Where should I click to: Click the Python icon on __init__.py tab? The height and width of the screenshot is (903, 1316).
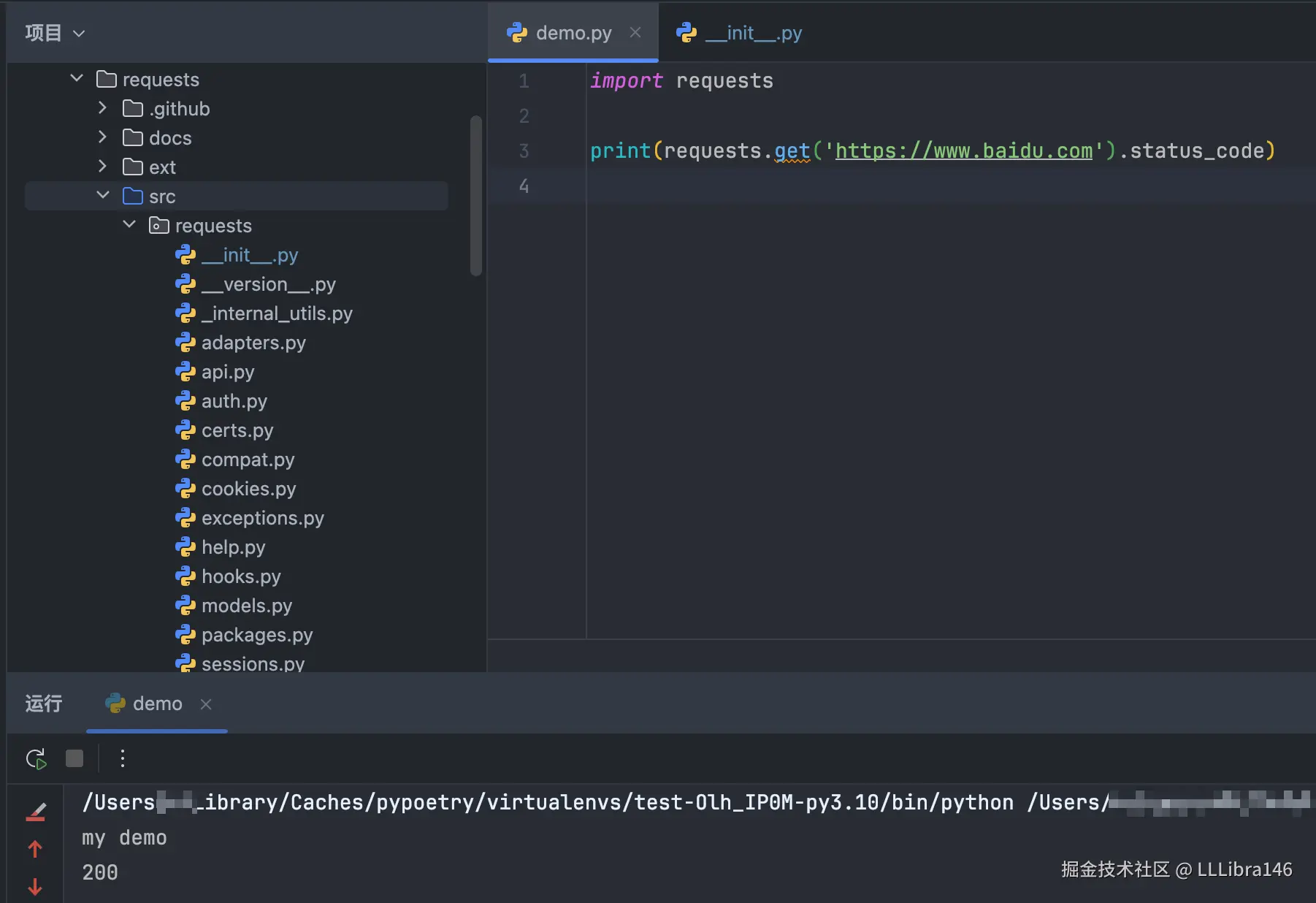pos(686,32)
